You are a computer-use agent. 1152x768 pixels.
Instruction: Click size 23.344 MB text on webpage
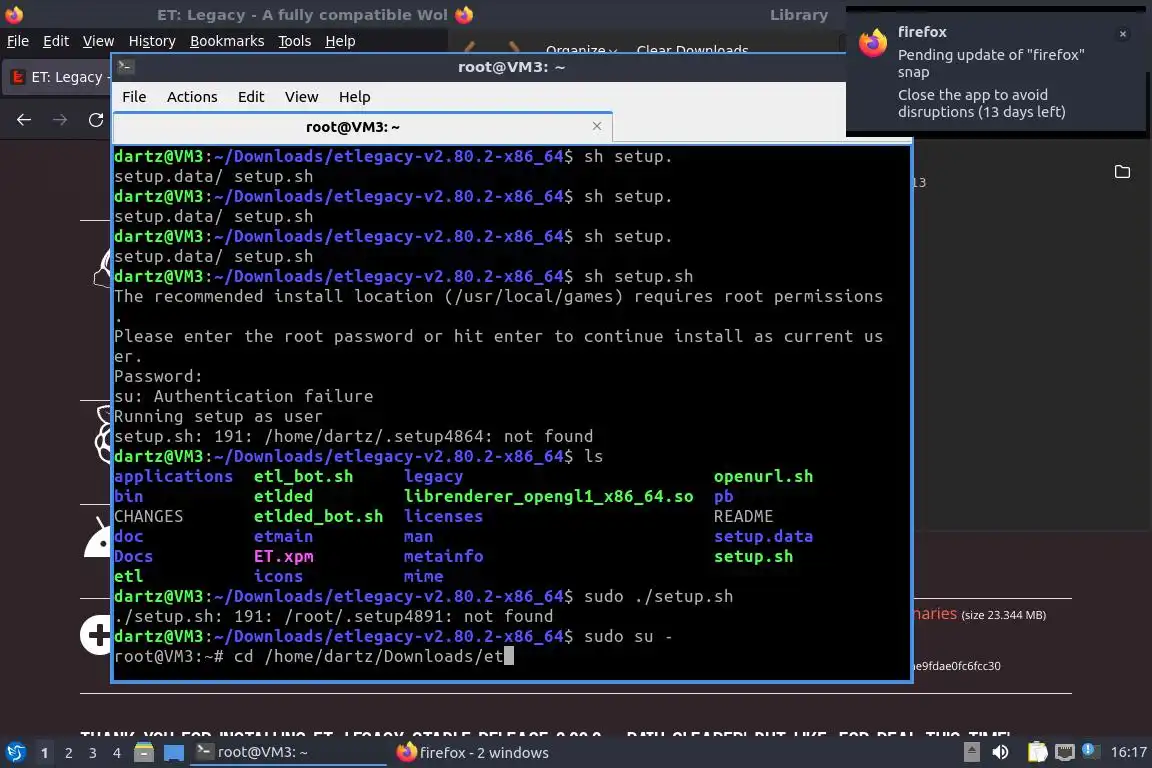pos(1004,615)
